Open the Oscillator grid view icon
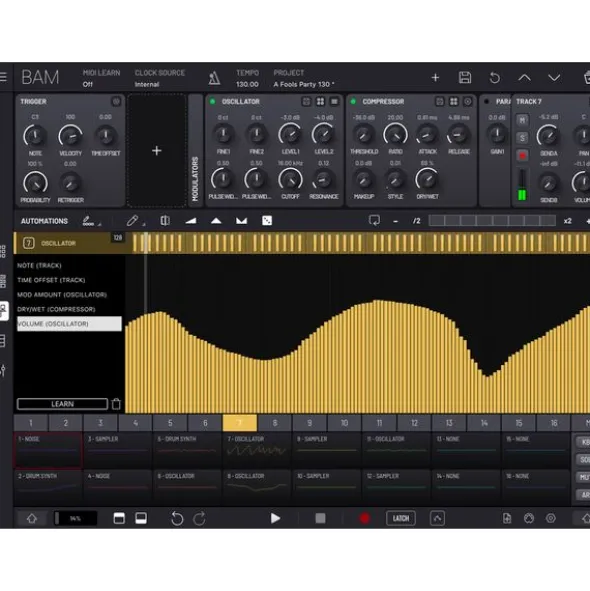This screenshot has height=591, width=590. (320, 101)
